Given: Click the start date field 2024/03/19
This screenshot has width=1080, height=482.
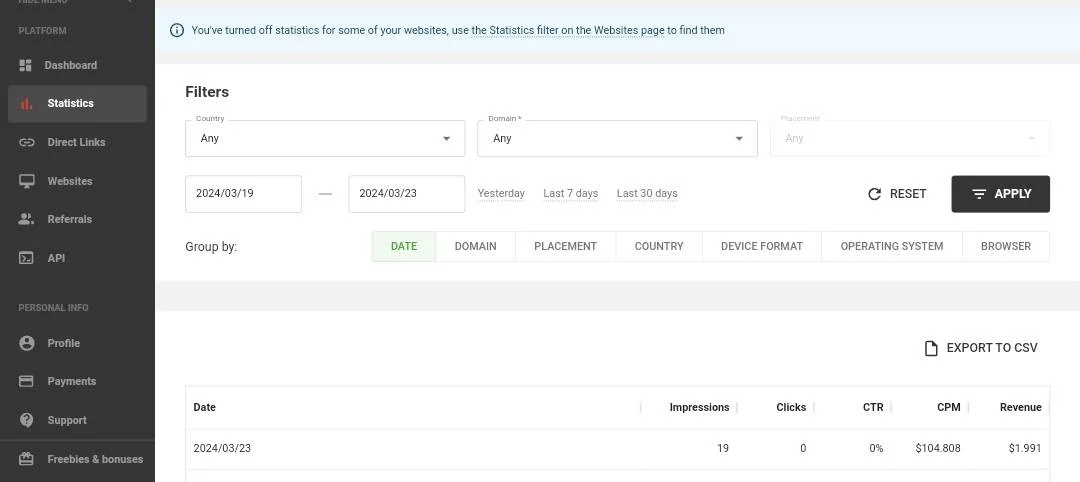Looking at the screenshot, I should [x=243, y=194].
